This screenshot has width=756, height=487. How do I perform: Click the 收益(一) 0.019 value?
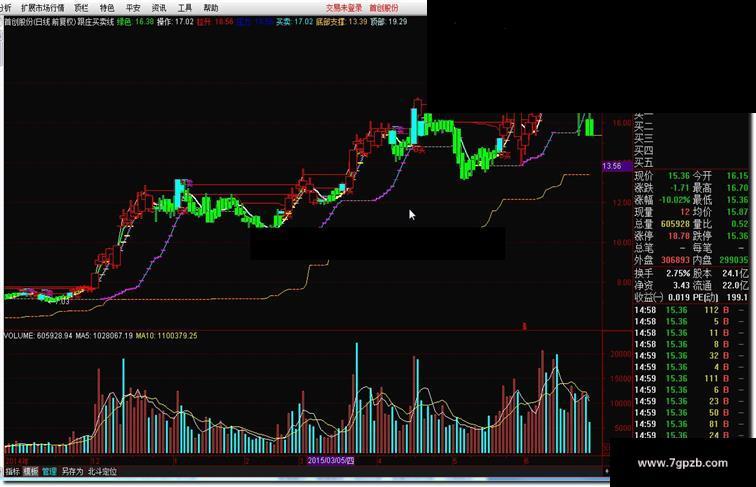coord(679,298)
